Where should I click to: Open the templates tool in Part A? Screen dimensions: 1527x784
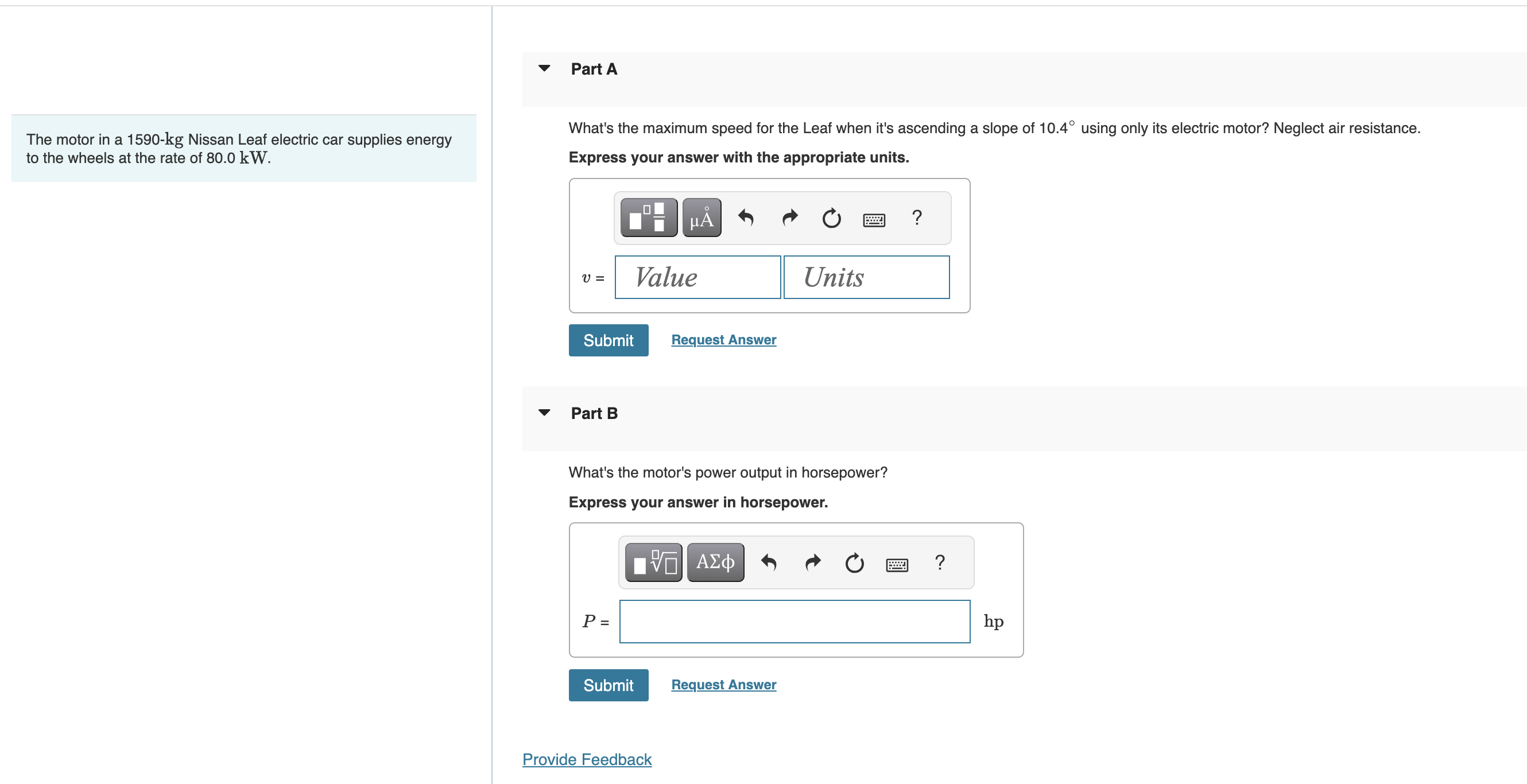point(649,218)
